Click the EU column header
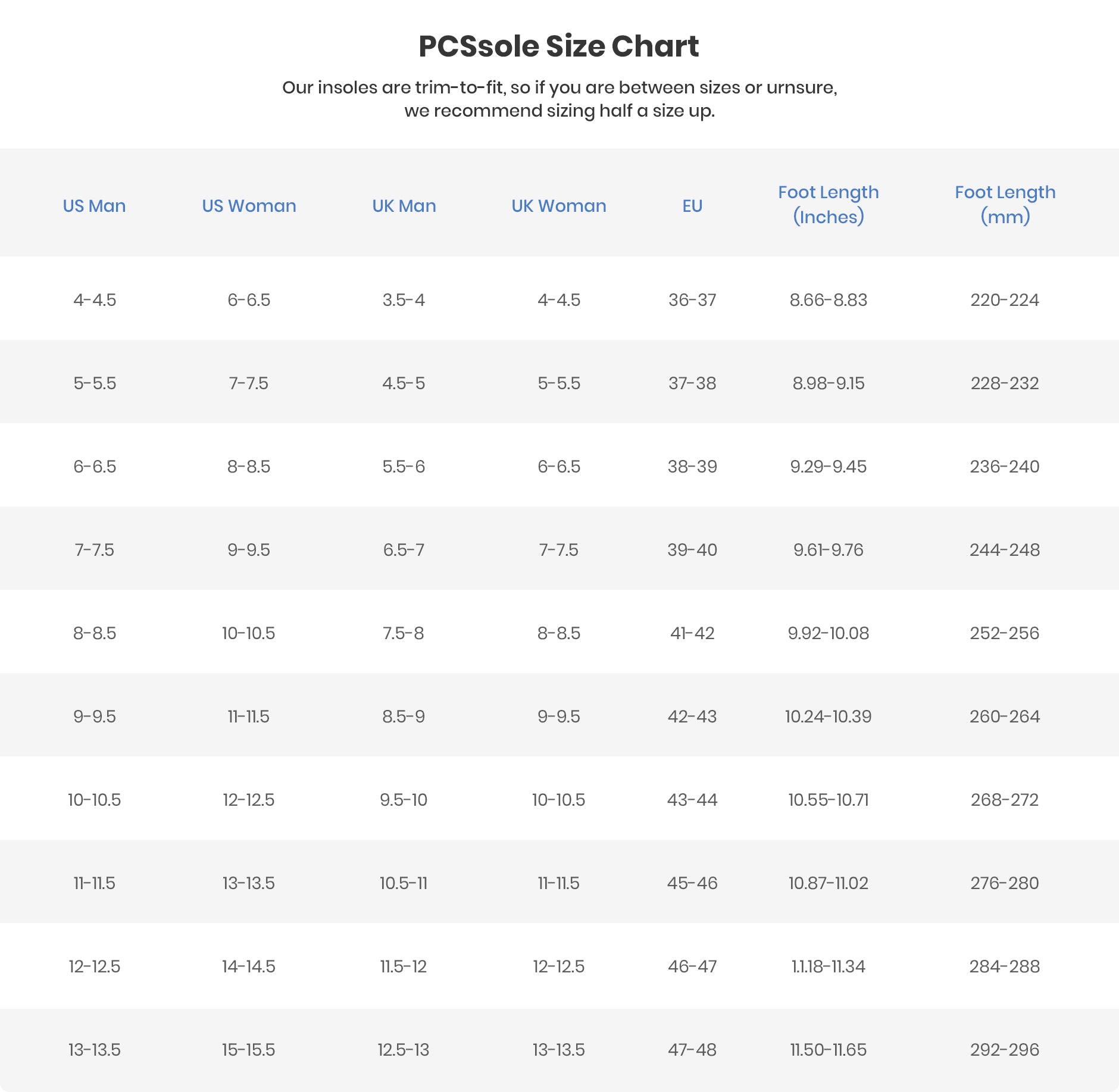The height and width of the screenshot is (1092, 1119). (692, 206)
